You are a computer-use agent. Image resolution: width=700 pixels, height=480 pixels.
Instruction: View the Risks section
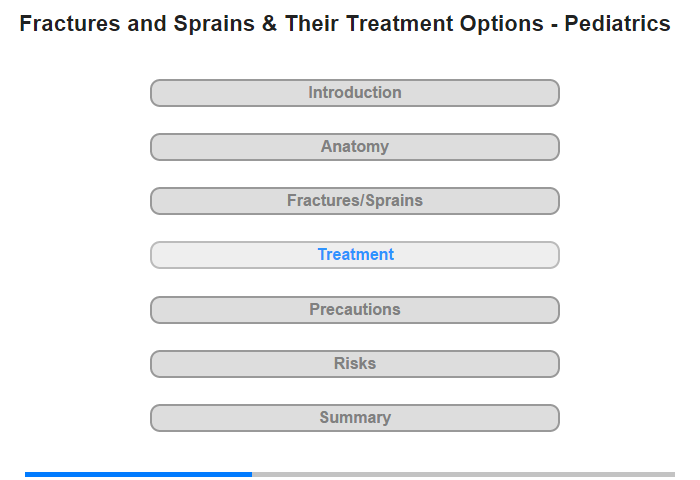point(354,364)
